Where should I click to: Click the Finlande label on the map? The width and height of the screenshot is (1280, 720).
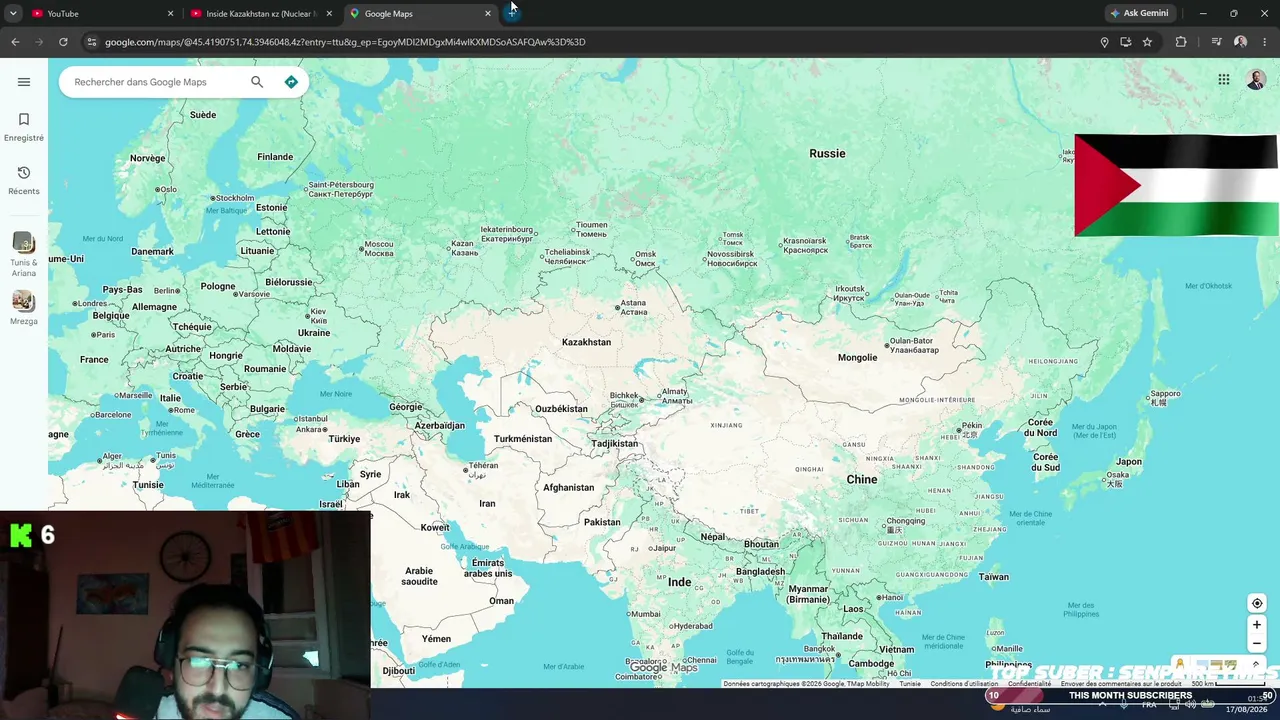(x=275, y=157)
